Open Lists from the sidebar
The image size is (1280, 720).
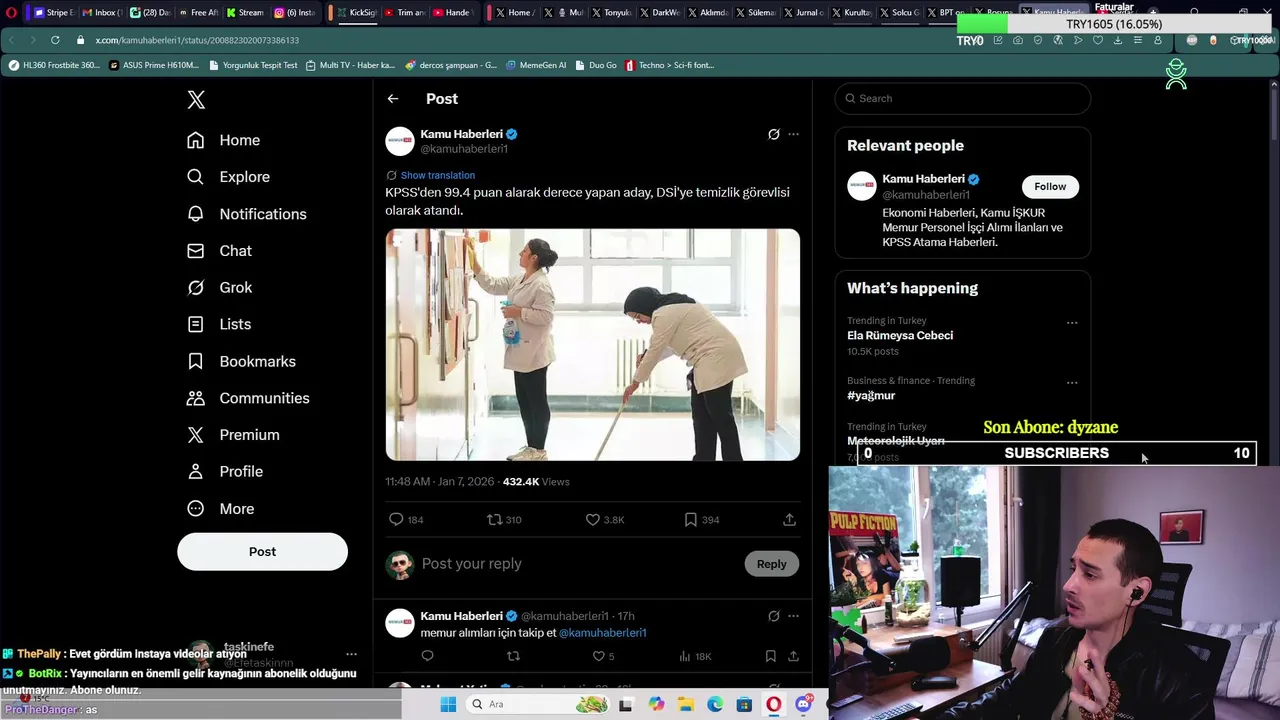tap(219, 324)
